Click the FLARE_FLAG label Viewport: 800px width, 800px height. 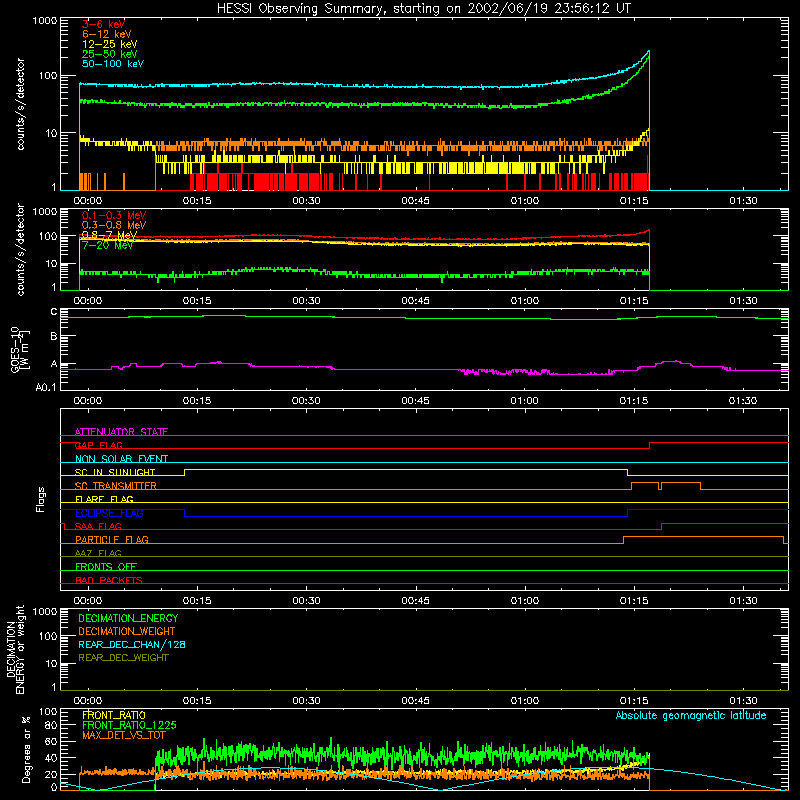(x=104, y=499)
